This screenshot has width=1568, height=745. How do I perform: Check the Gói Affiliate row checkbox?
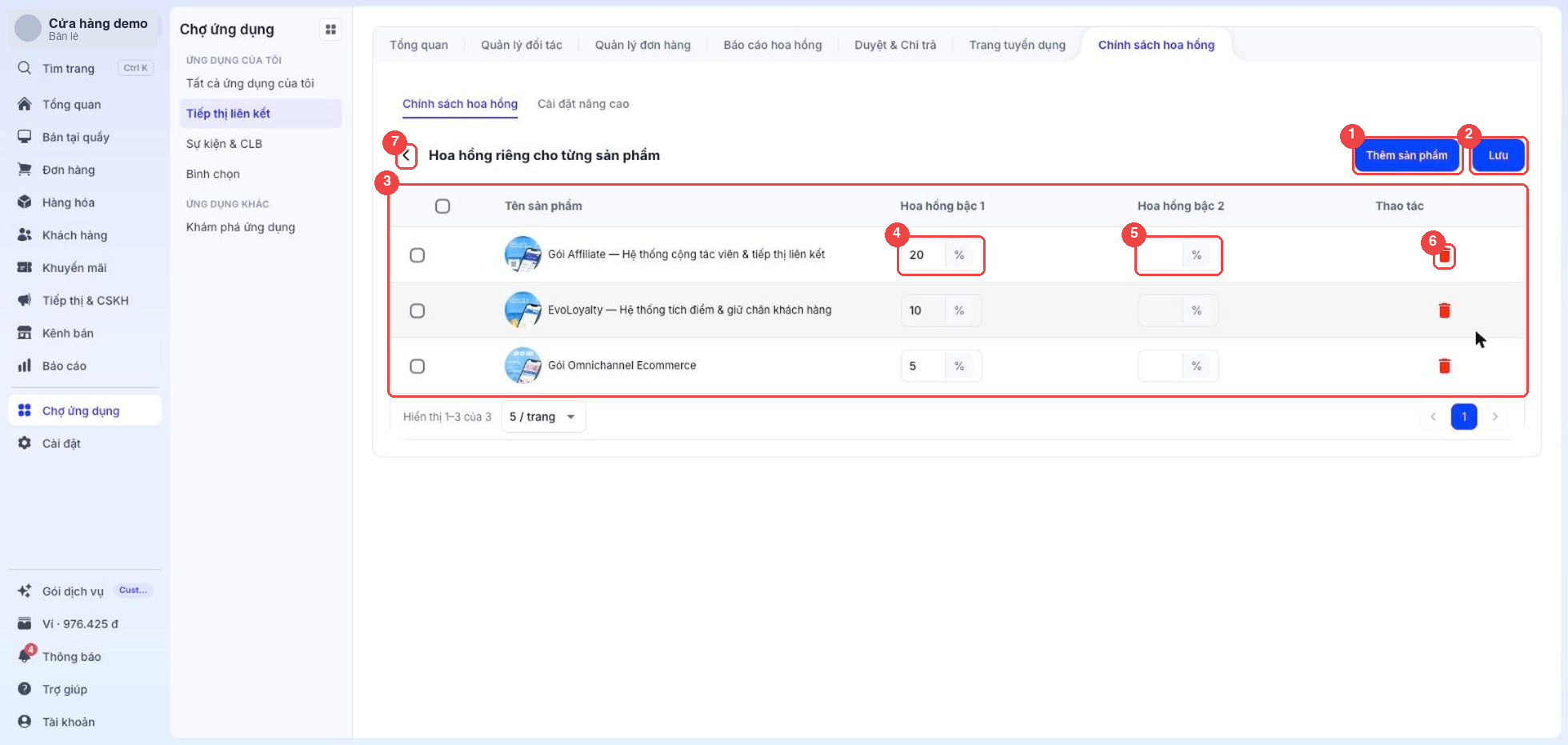pyautogui.click(x=417, y=255)
